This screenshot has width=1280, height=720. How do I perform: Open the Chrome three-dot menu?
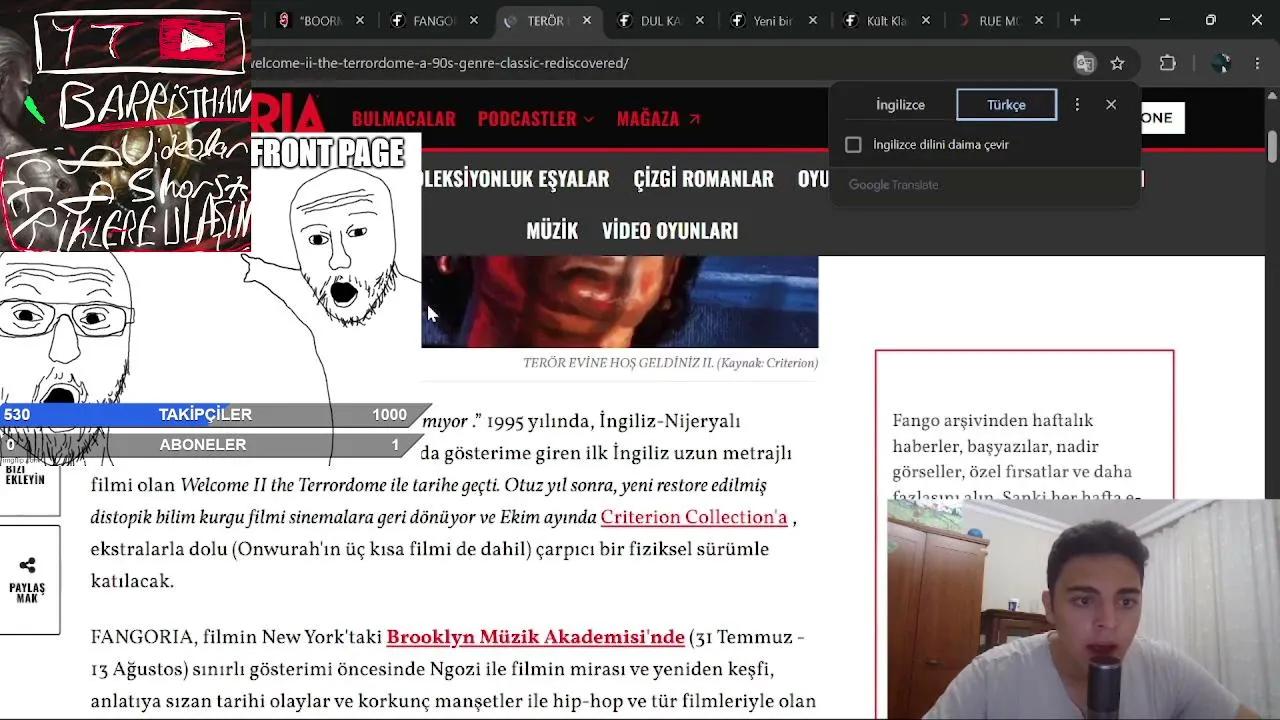point(1257,63)
